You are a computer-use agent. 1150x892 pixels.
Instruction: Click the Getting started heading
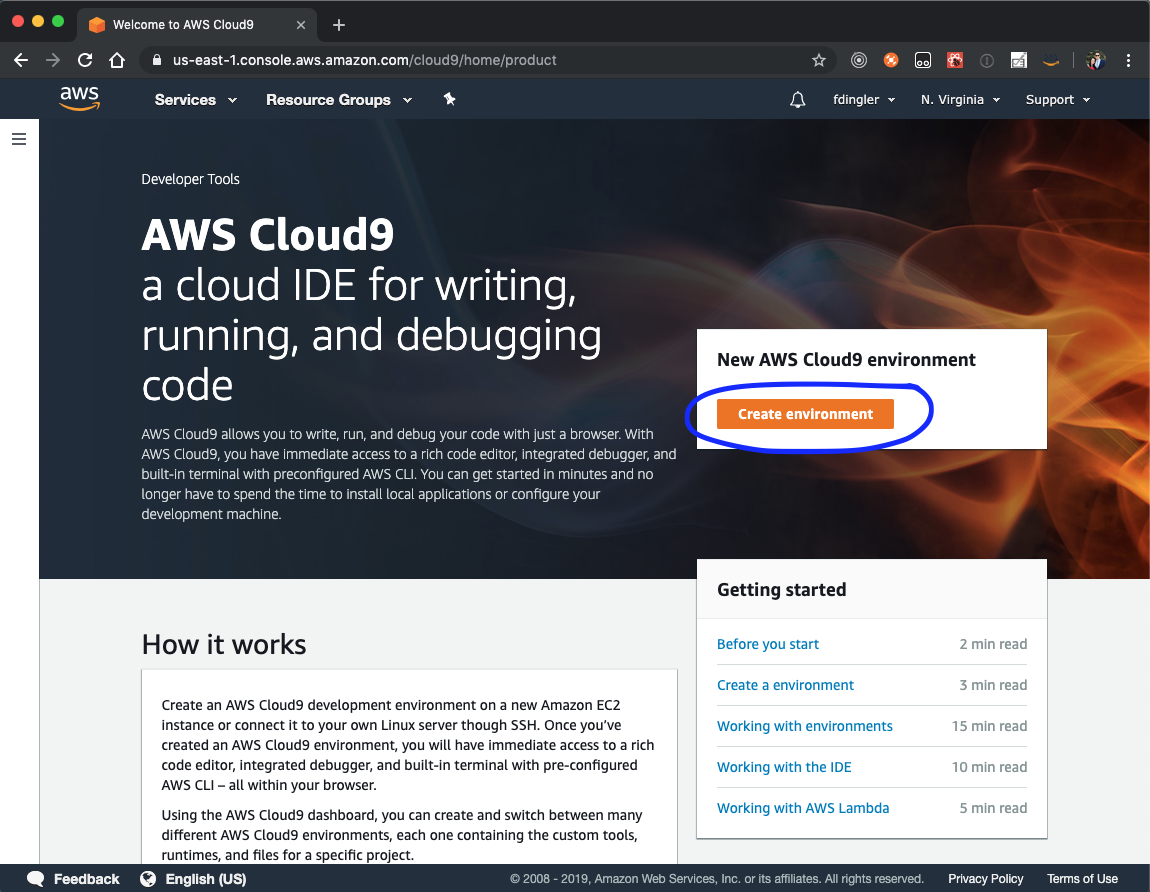(x=781, y=590)
